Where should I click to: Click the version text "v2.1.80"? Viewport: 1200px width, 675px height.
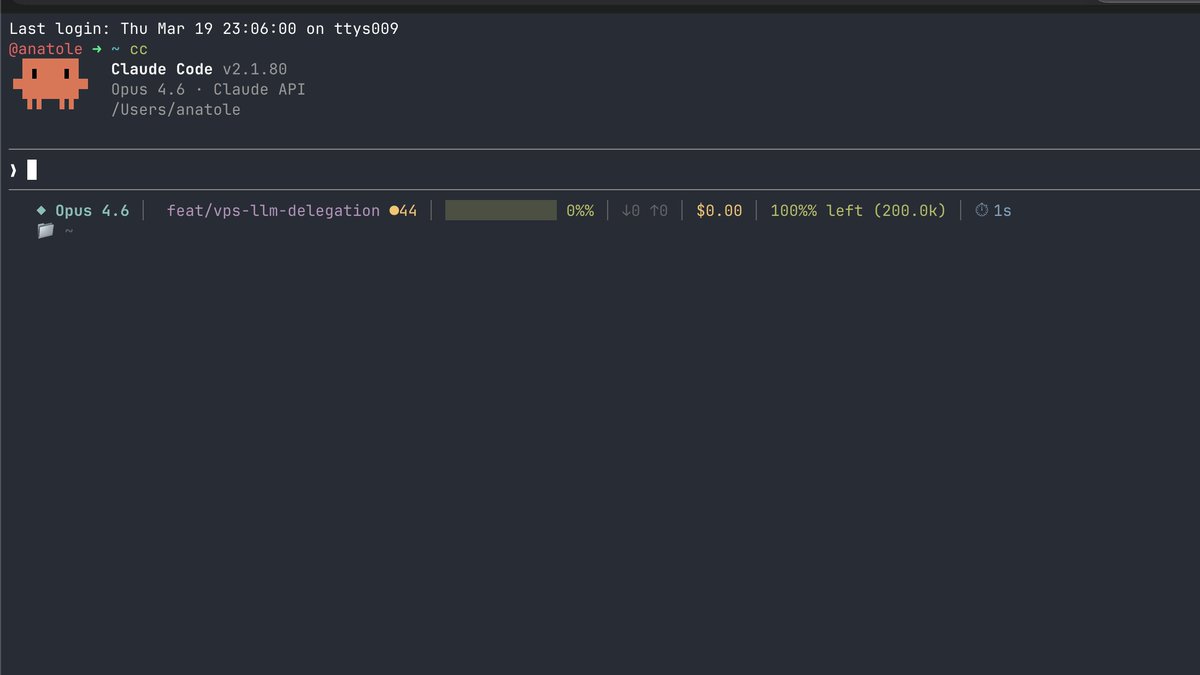255,69
